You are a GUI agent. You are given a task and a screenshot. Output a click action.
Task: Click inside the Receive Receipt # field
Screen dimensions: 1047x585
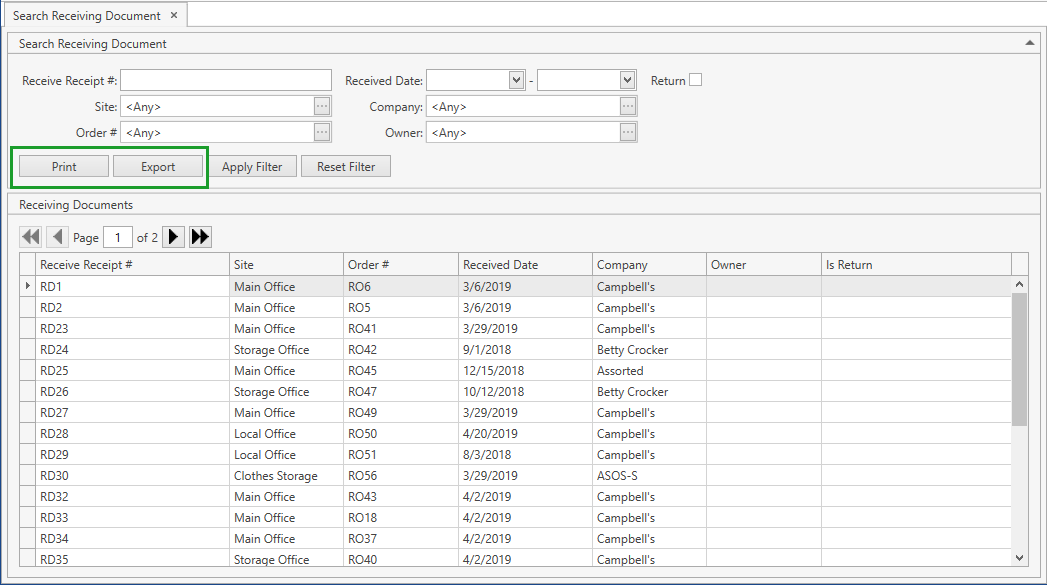(225, 80)
